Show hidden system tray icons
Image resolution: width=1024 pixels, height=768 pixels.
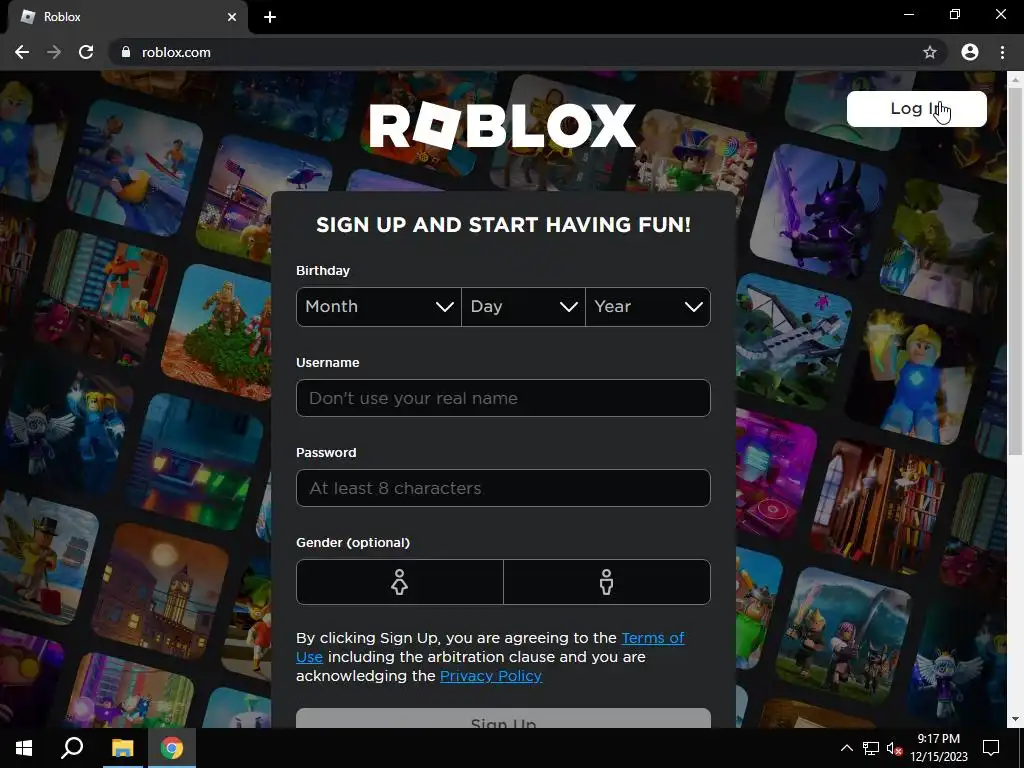coord(846,748)
